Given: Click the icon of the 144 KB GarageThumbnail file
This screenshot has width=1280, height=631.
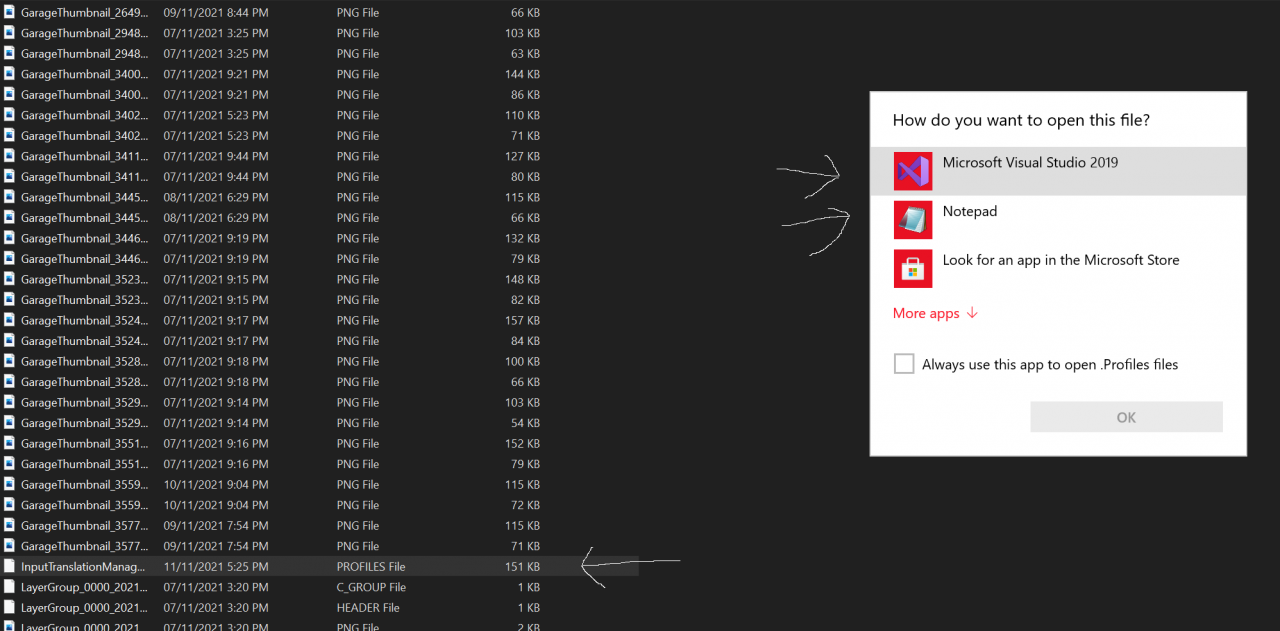Looking at the screenshot, I should pos(10,74).
